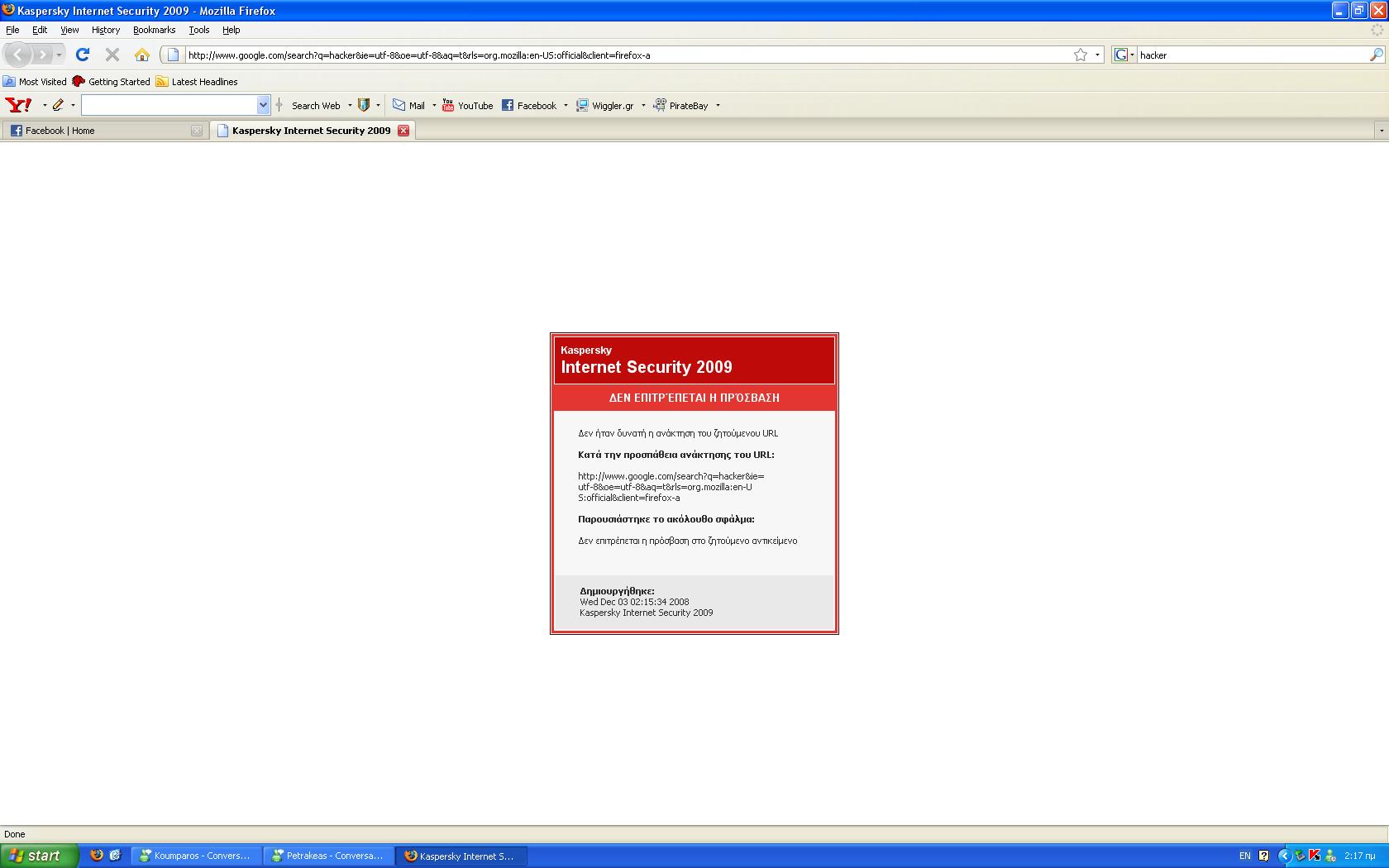Open the Windows start menu
This screenshot has width=1389, height=868.
coord(40,856)
